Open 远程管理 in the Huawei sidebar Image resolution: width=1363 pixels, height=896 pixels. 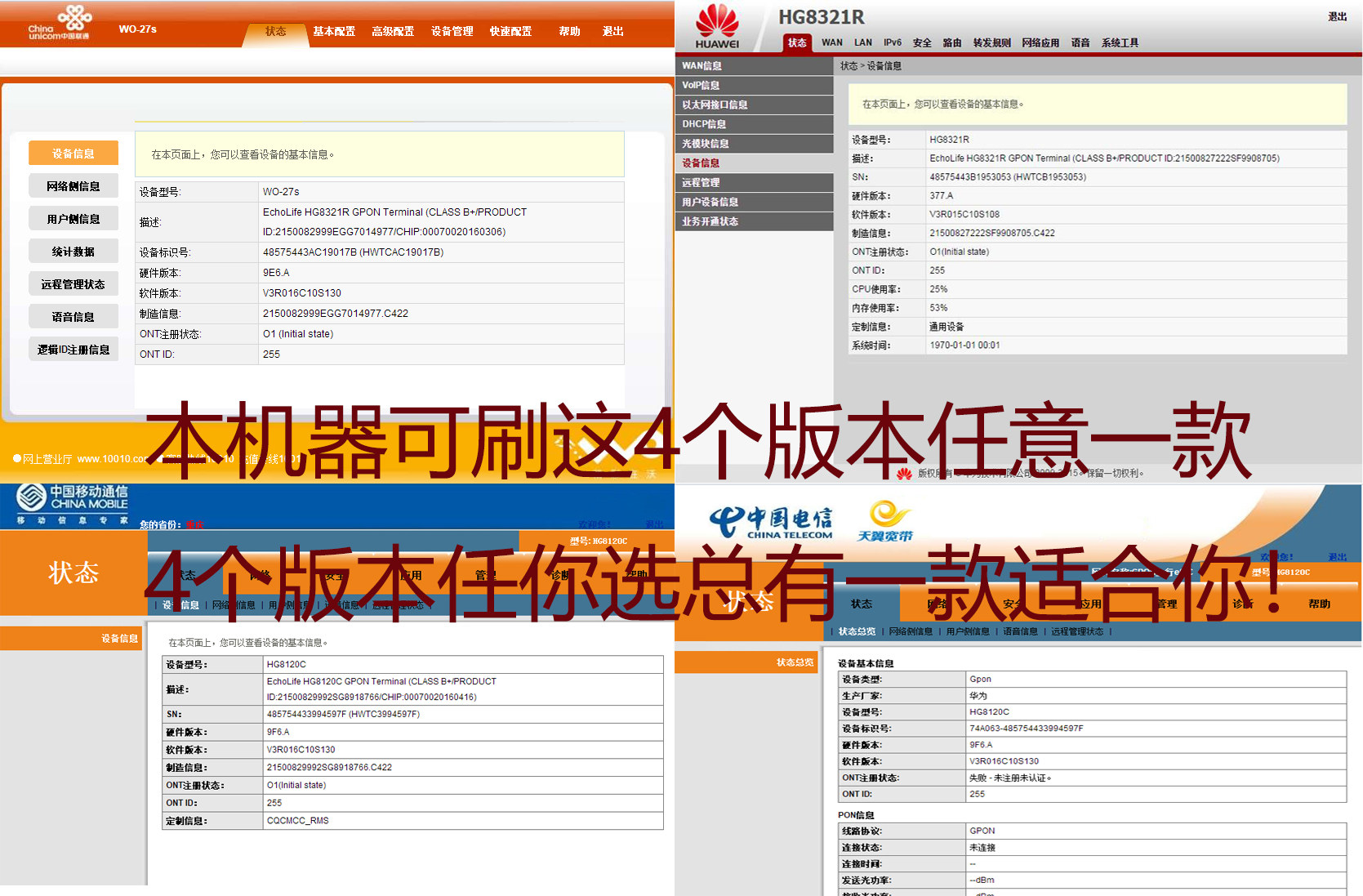pos(755,183)
